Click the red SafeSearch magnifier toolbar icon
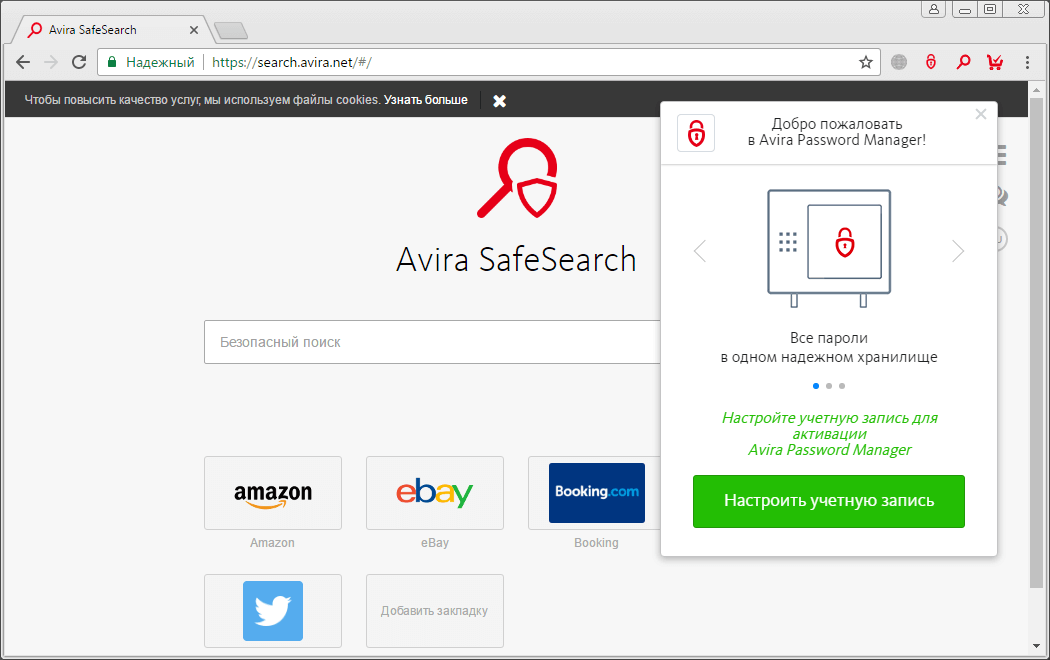Image resolution: width=1050 pixels, height=660 pixels. pos(963,61)
